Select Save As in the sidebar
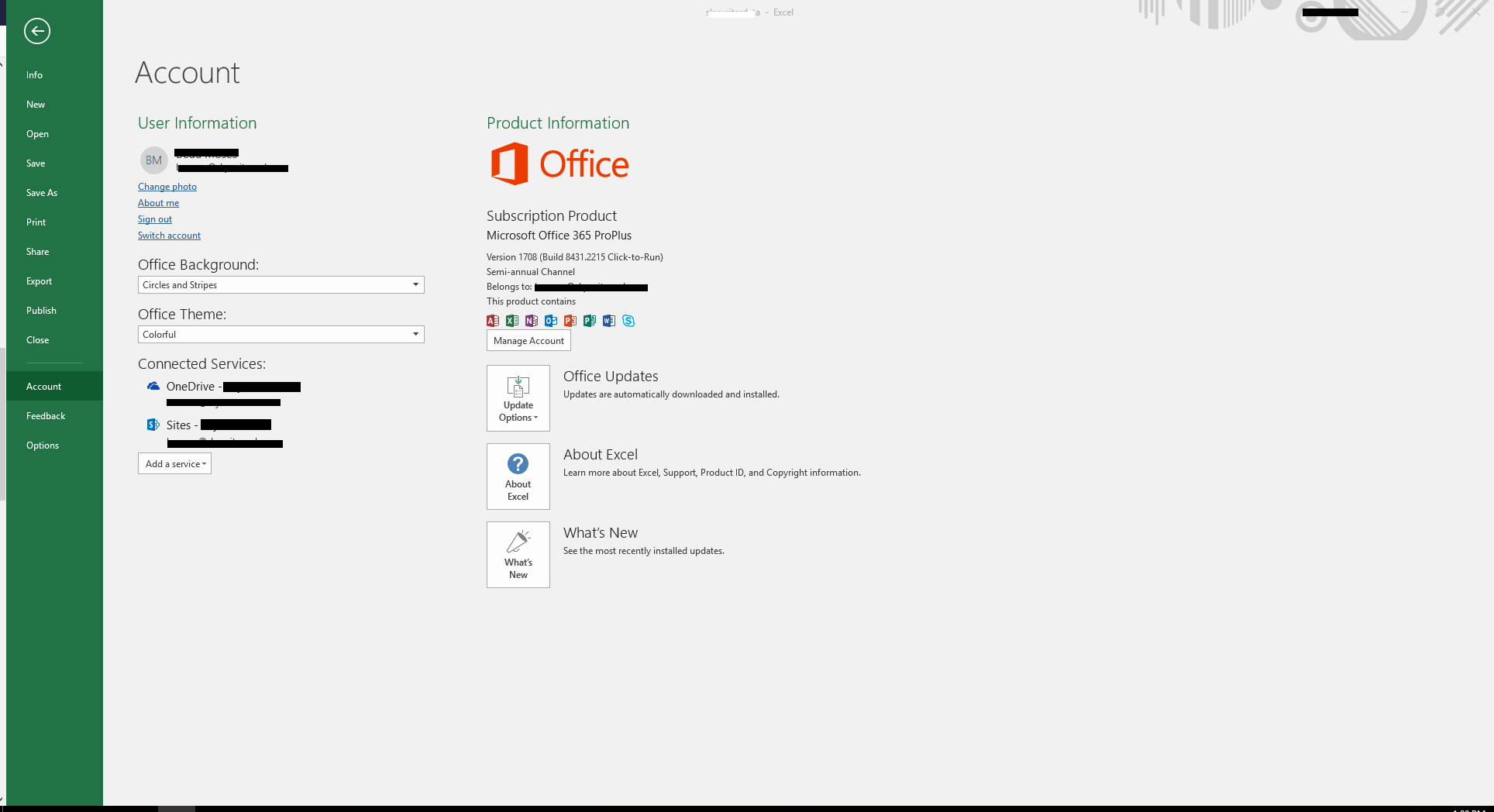 tap(54, 193)
